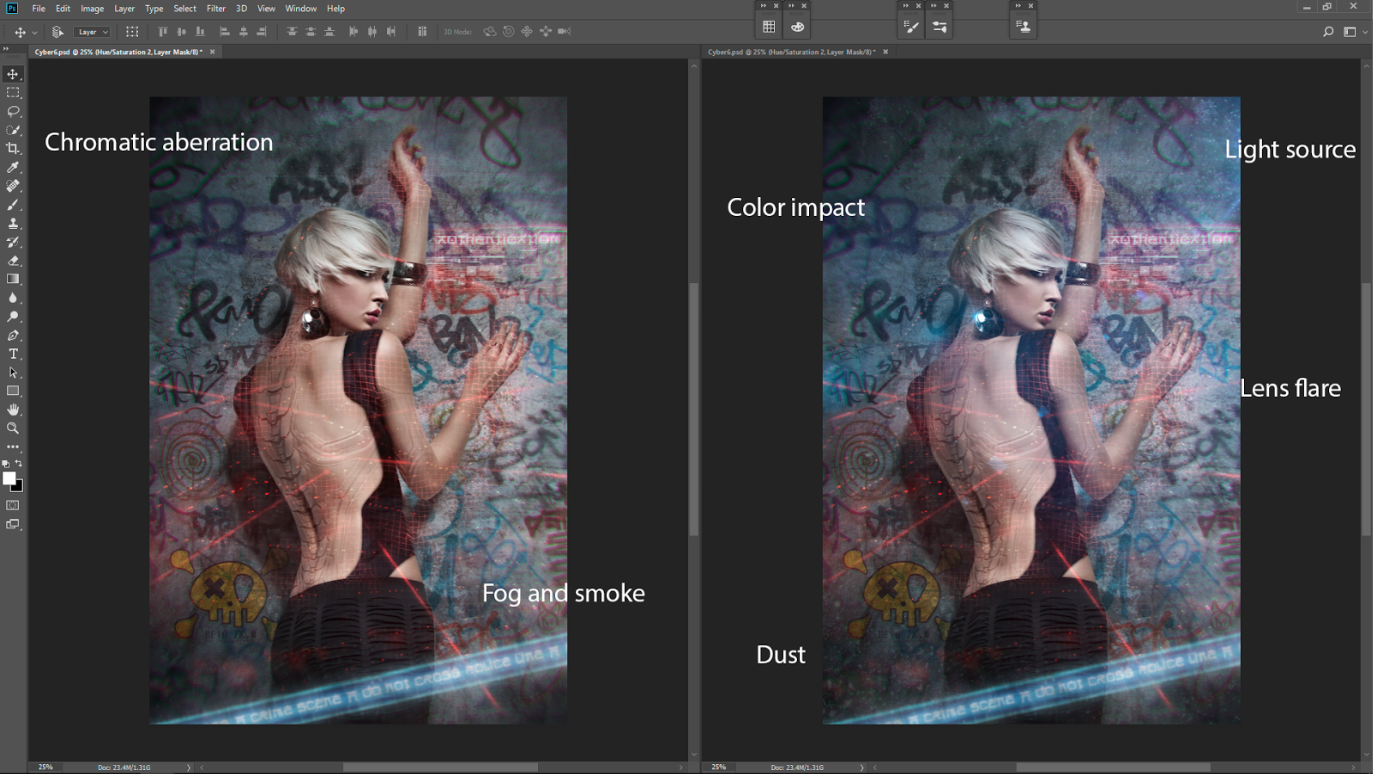Select the Crop tool
The image size is (1373, 774).
pos(13,149)
